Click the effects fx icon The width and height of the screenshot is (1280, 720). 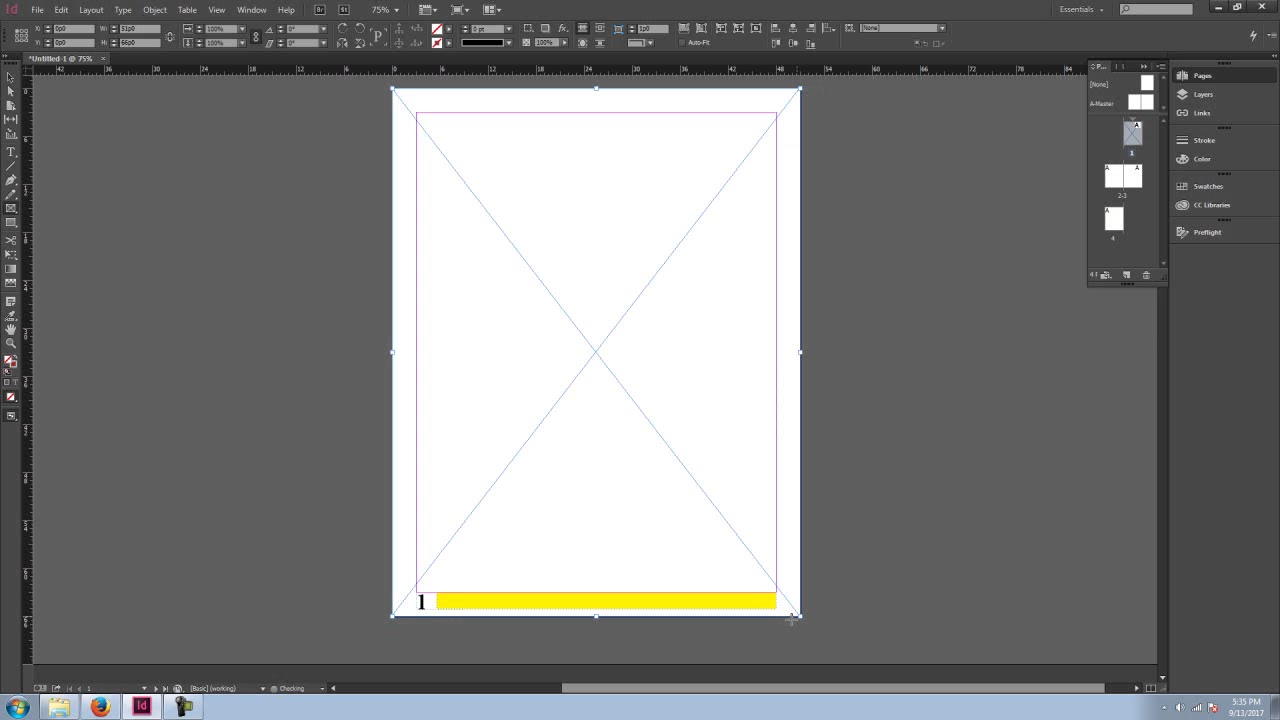click(563, 28)
